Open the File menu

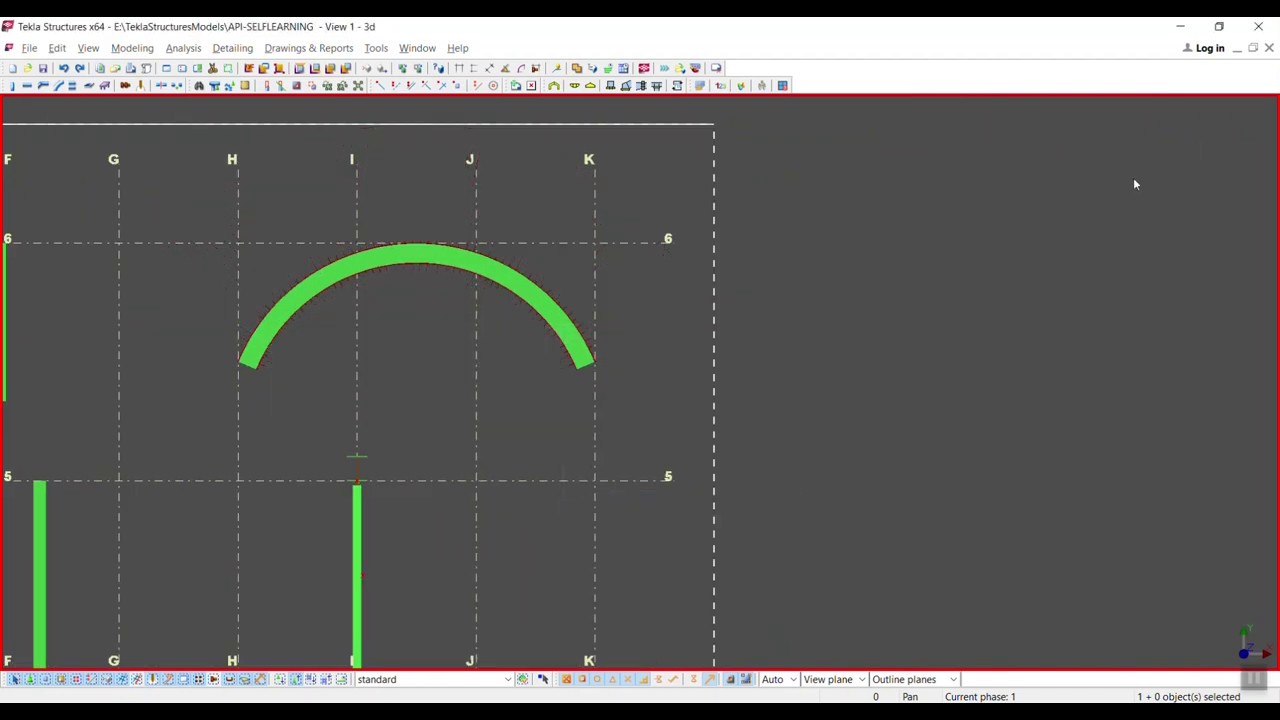click(29, 48)
